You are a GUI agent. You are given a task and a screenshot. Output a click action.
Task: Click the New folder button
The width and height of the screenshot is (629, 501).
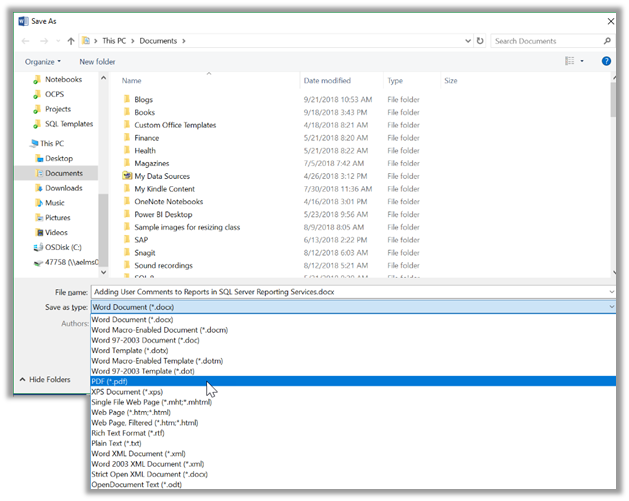coord(98,61)
